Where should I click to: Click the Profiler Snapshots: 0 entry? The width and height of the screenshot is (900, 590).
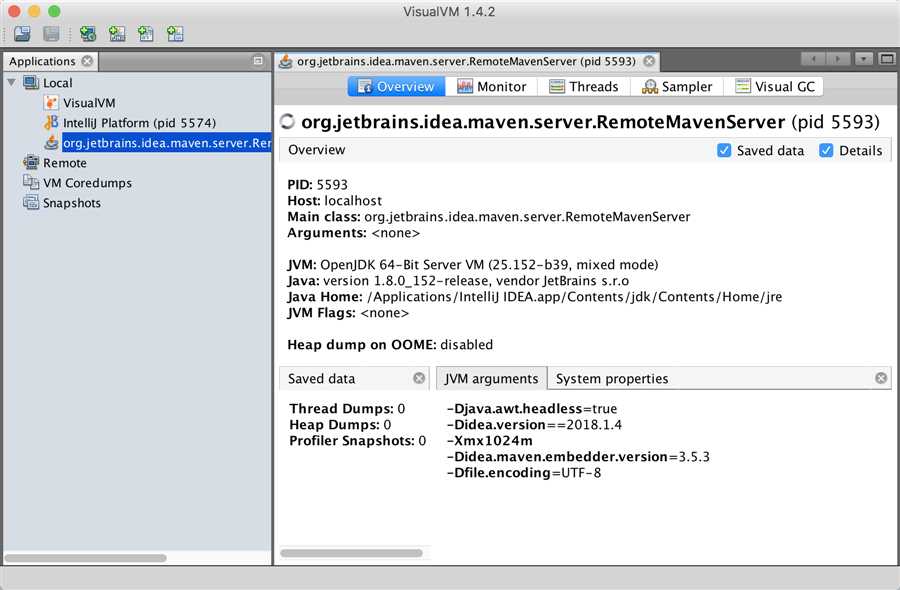pos(357,441)
